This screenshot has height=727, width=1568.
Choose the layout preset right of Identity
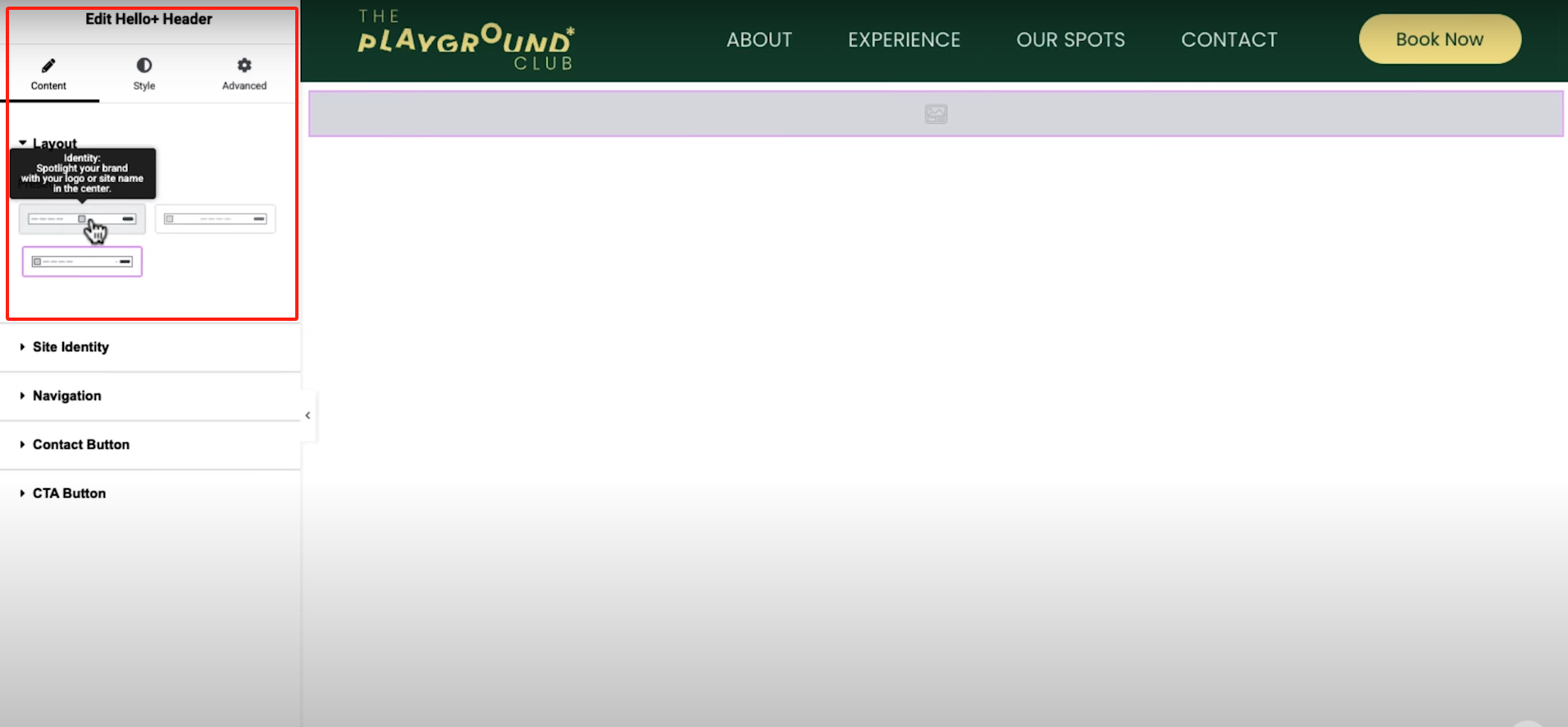click(x=215, y=219)
